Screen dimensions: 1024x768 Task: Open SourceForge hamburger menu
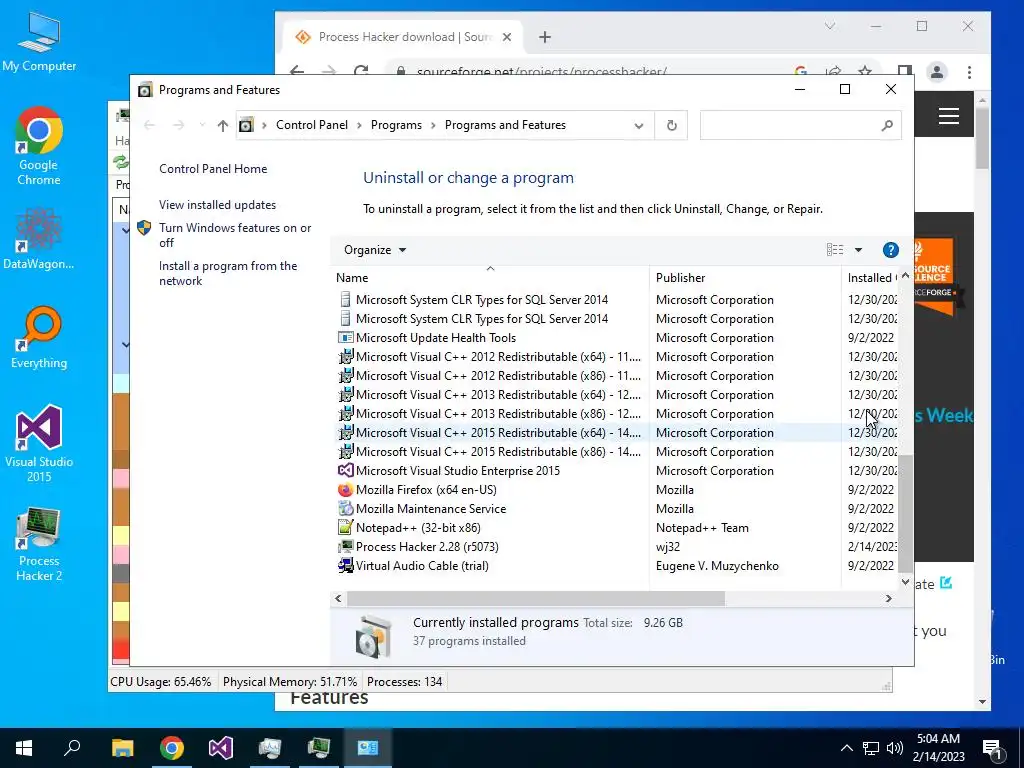click(x=949, y=116)
